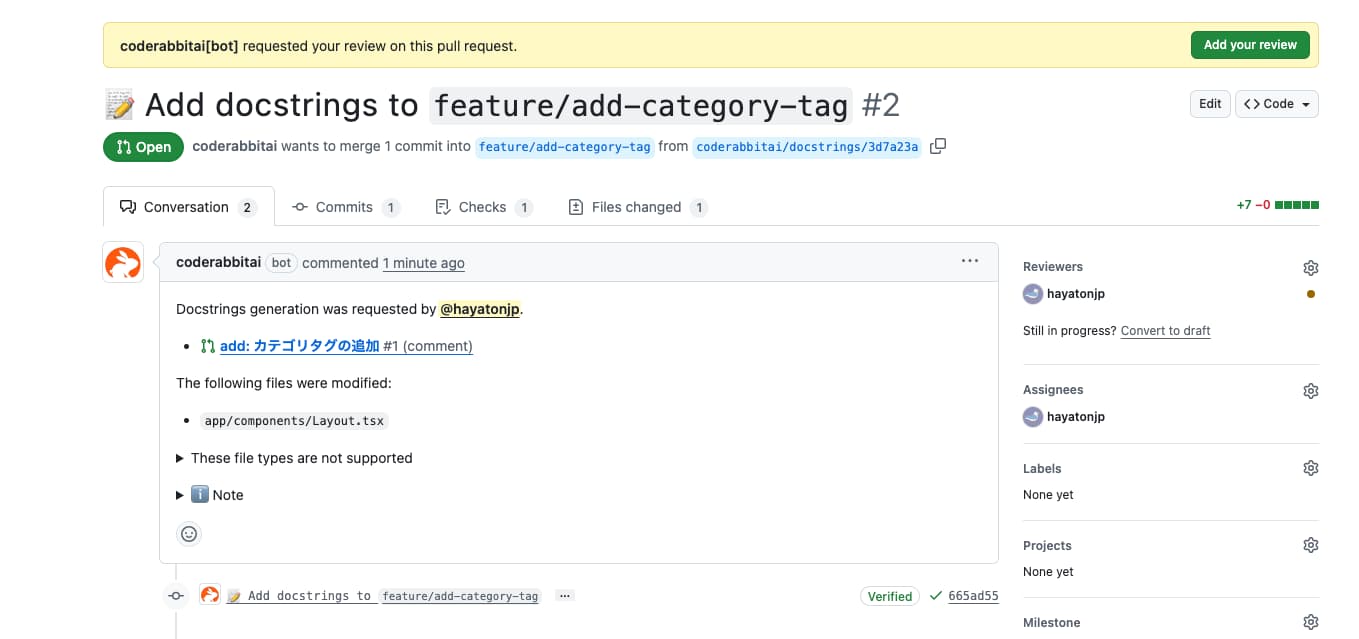Click the Add your review button
Screen dimensions: 1359x639
(x=1249, y=45)
